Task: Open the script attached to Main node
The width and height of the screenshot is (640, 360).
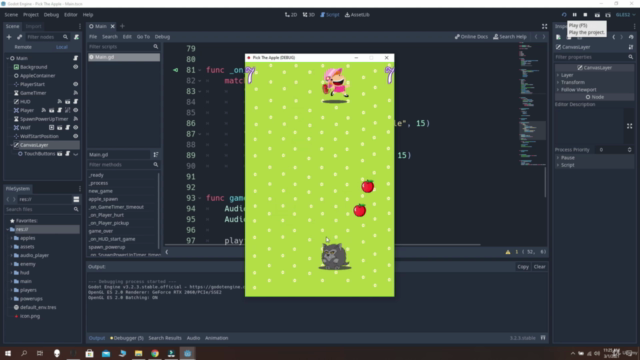Action: (76, 58)
